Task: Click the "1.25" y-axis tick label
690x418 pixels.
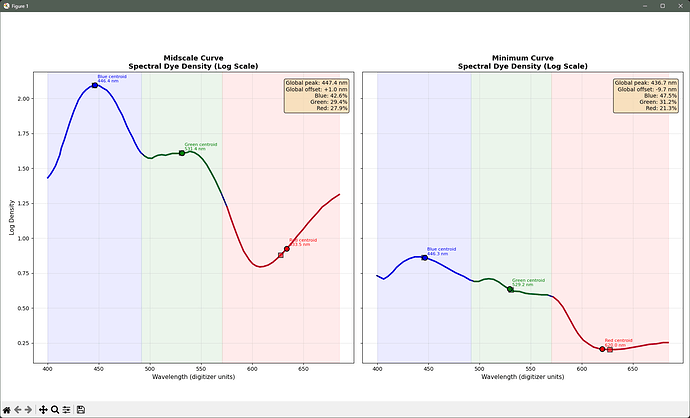Action: pyautogui.click(x=24, y=204)
